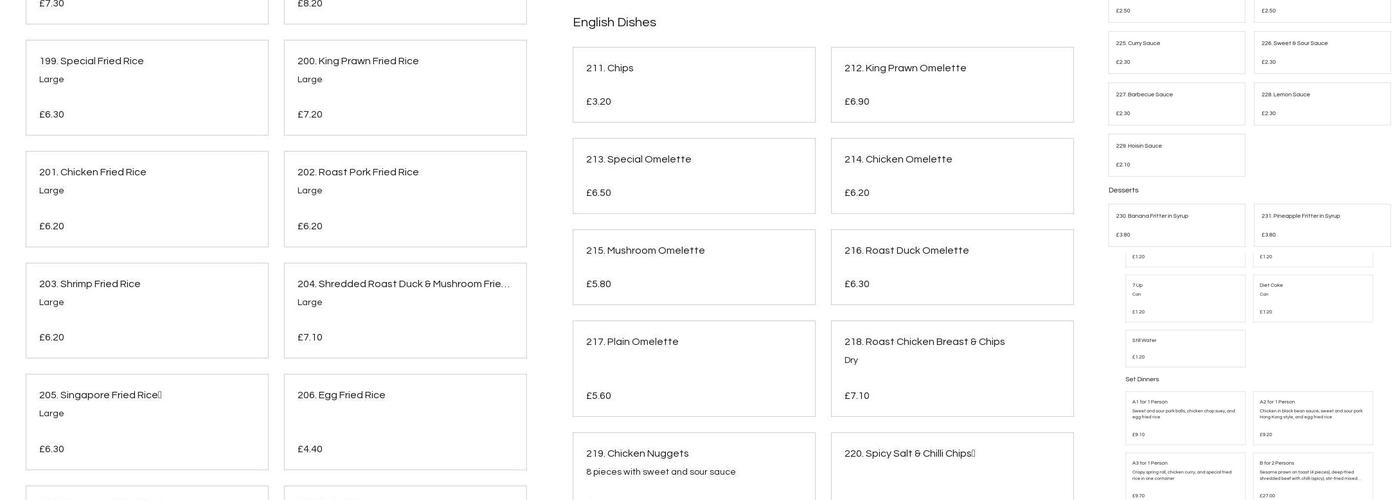This screenshot has height=500, width=1400.
Task: Open the 225. Curry Sauce item
Action: coord(1176,52)
